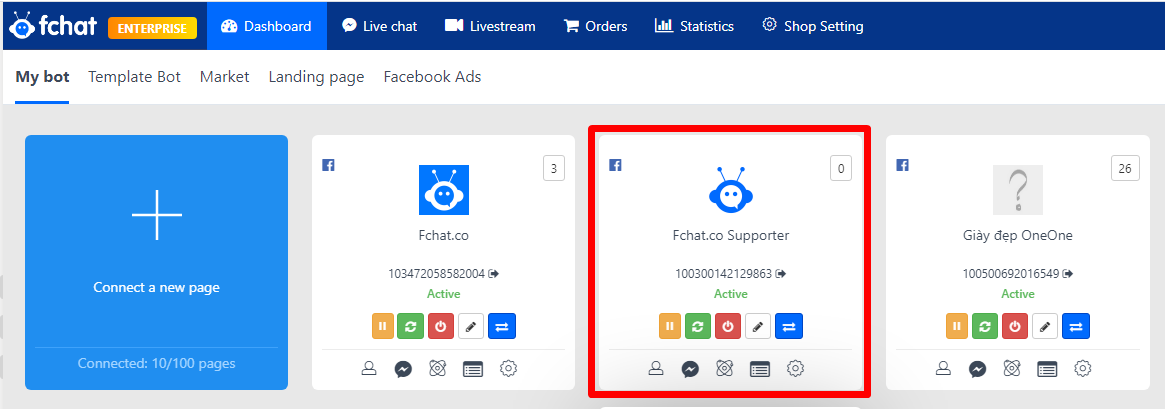Viewport: 1165px width, 409px height.
Task: Open the Giày đẹp OneOne user icon
Action: click(943, 368)
